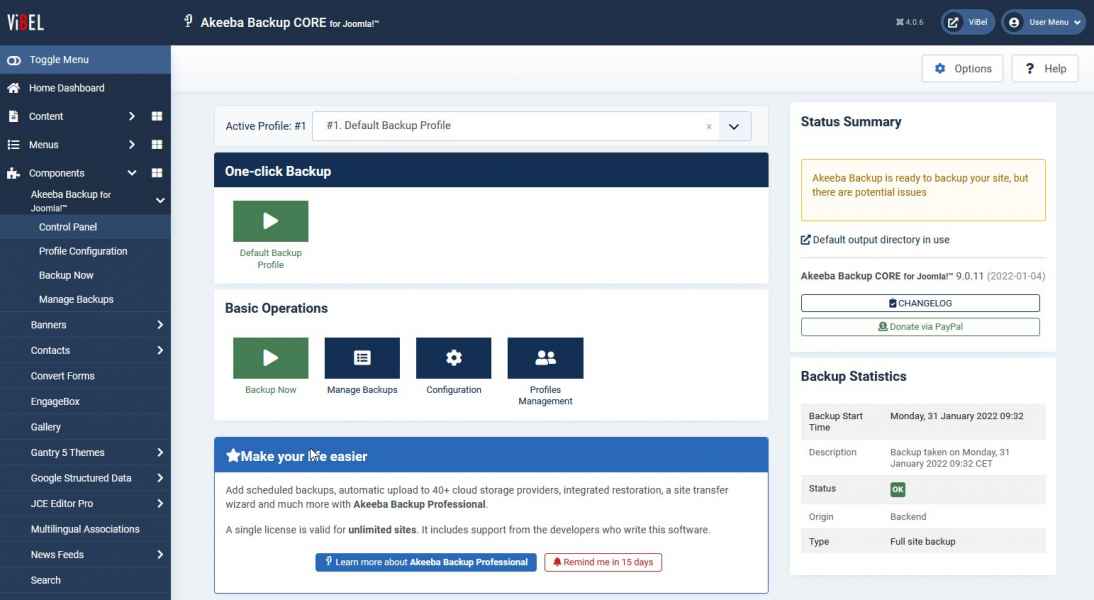Image resolution: width=1094 pixels, height=600 pixels.
Task: Open the CHANGELOG button
Action: point(920,303)
